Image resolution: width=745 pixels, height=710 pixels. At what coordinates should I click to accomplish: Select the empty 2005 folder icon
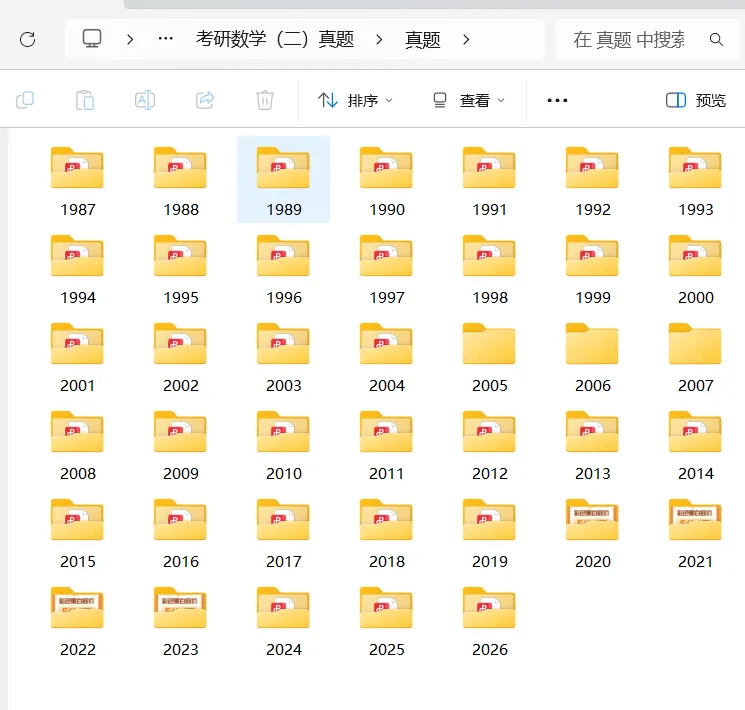point(489,343)
